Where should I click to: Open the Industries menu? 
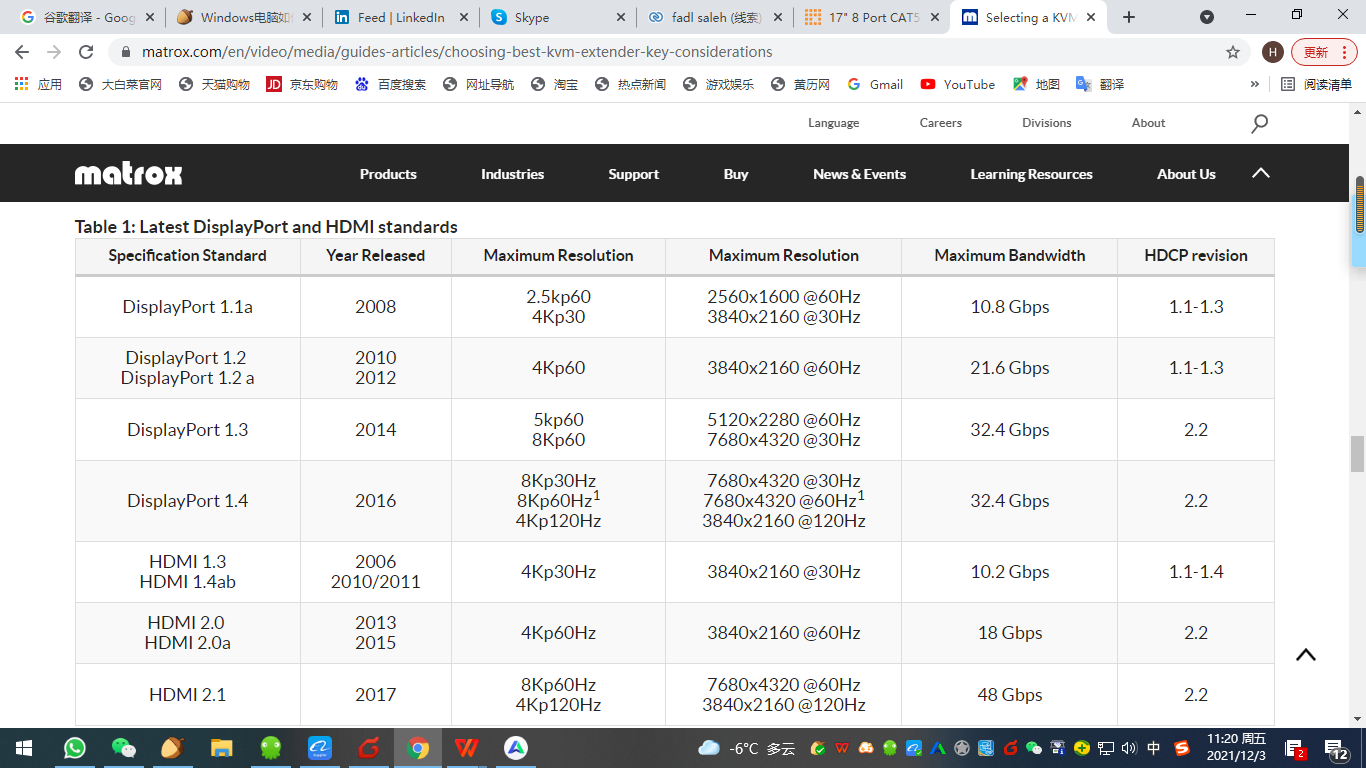[x=512, y=174]
